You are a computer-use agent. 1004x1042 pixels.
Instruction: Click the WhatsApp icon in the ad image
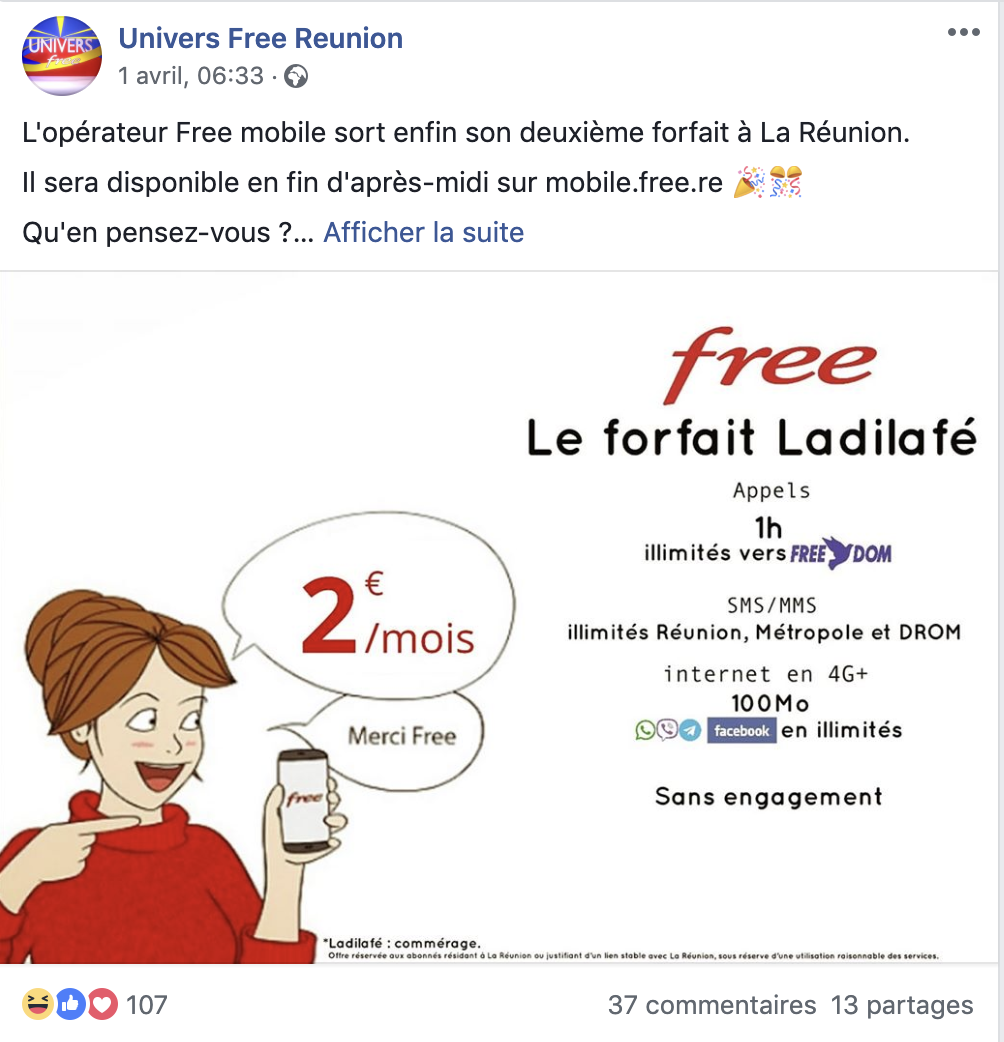pyautogui.click(x=645, y=730)
